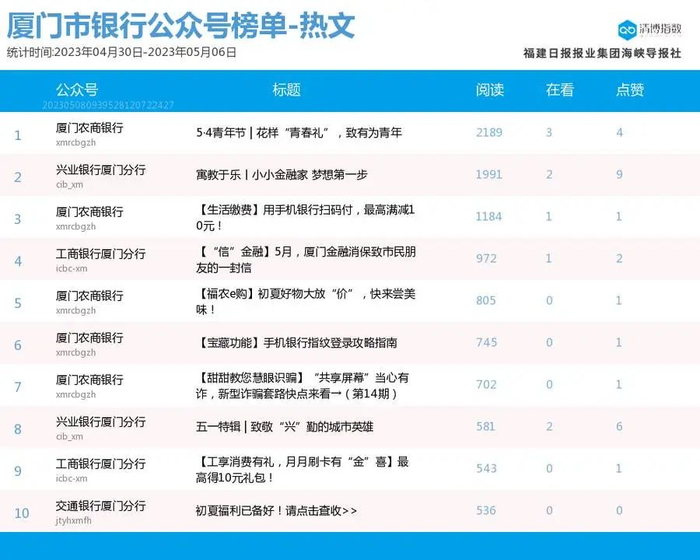Click the 点赞 column header
Screen dimensions: 700x560
pos(630,90)
